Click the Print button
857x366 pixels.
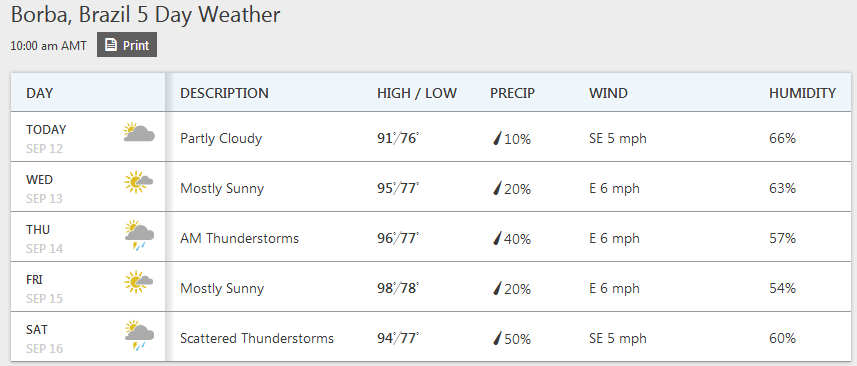pyautogui.click(x=127, y=45)
